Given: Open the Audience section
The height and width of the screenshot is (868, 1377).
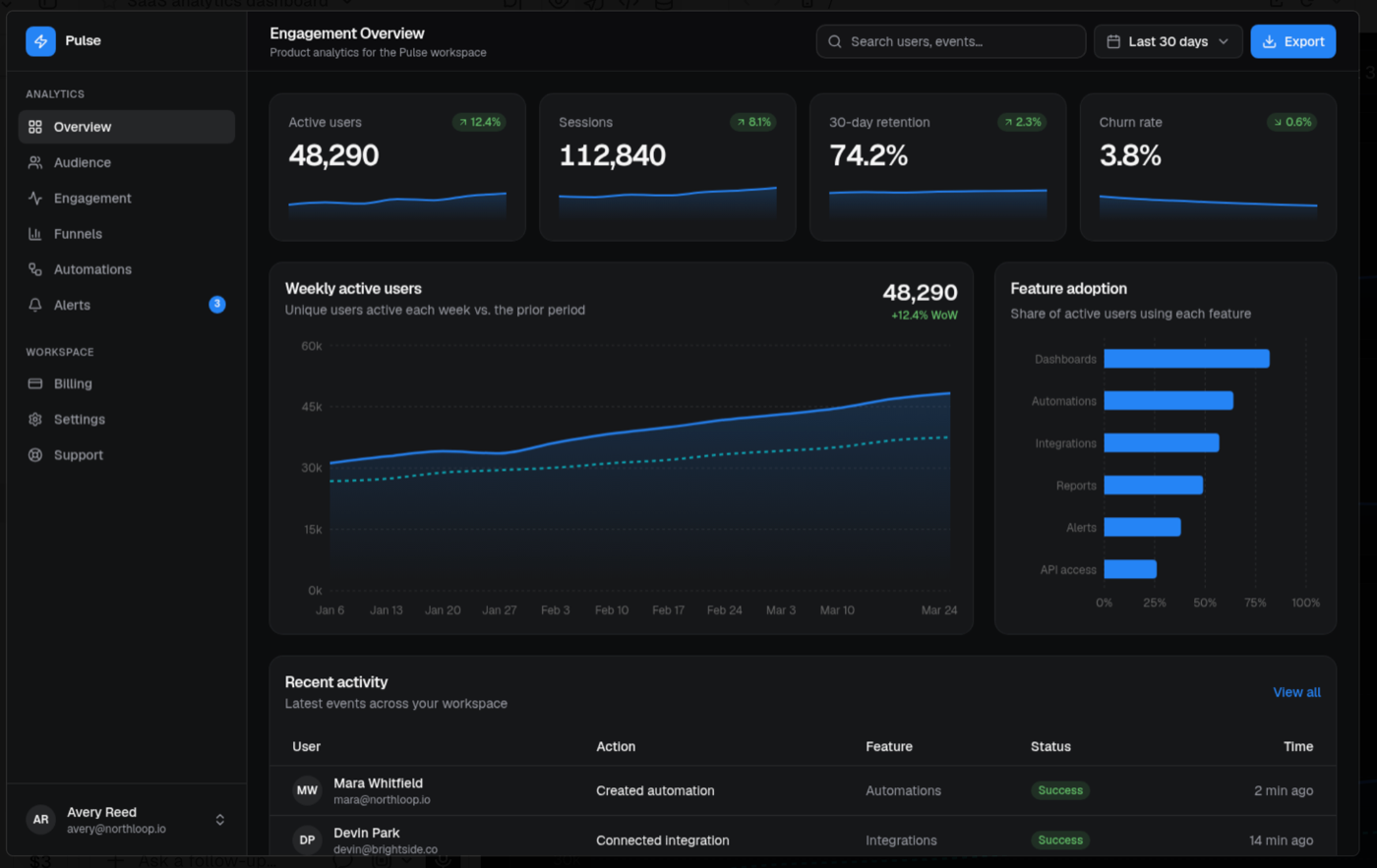Looking at the screenshot, I should [x=127, y=162].
